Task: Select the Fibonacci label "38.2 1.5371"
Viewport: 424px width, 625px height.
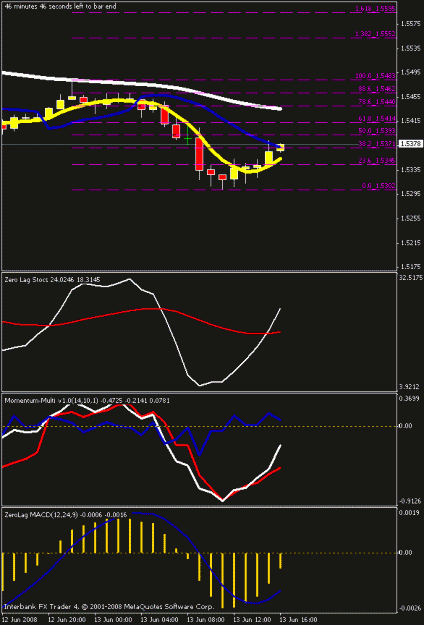Action: pyautogui.click(x=376, y=143)
